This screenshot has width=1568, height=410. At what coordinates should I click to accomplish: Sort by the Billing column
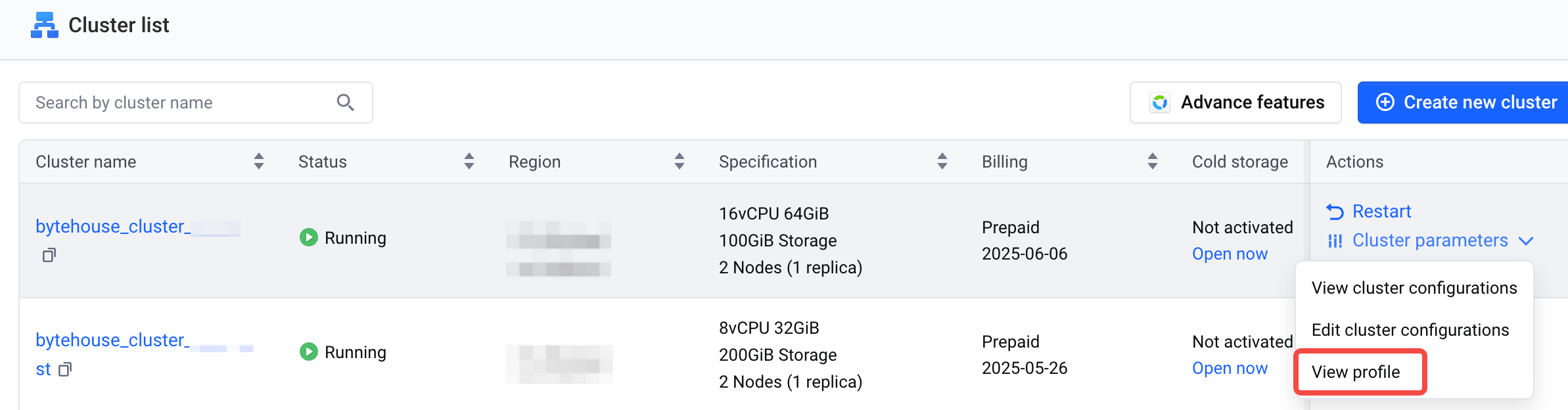1153,162
